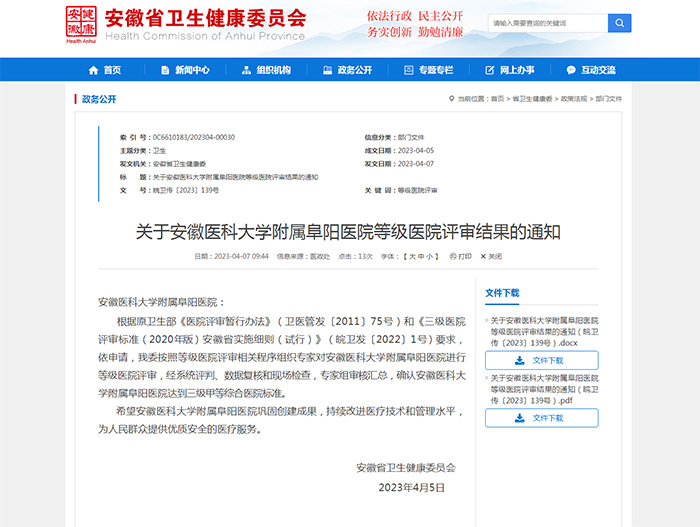The image size is (700, 527).
Task: Open 互动交流 interaction section
Action: (591, 70)
